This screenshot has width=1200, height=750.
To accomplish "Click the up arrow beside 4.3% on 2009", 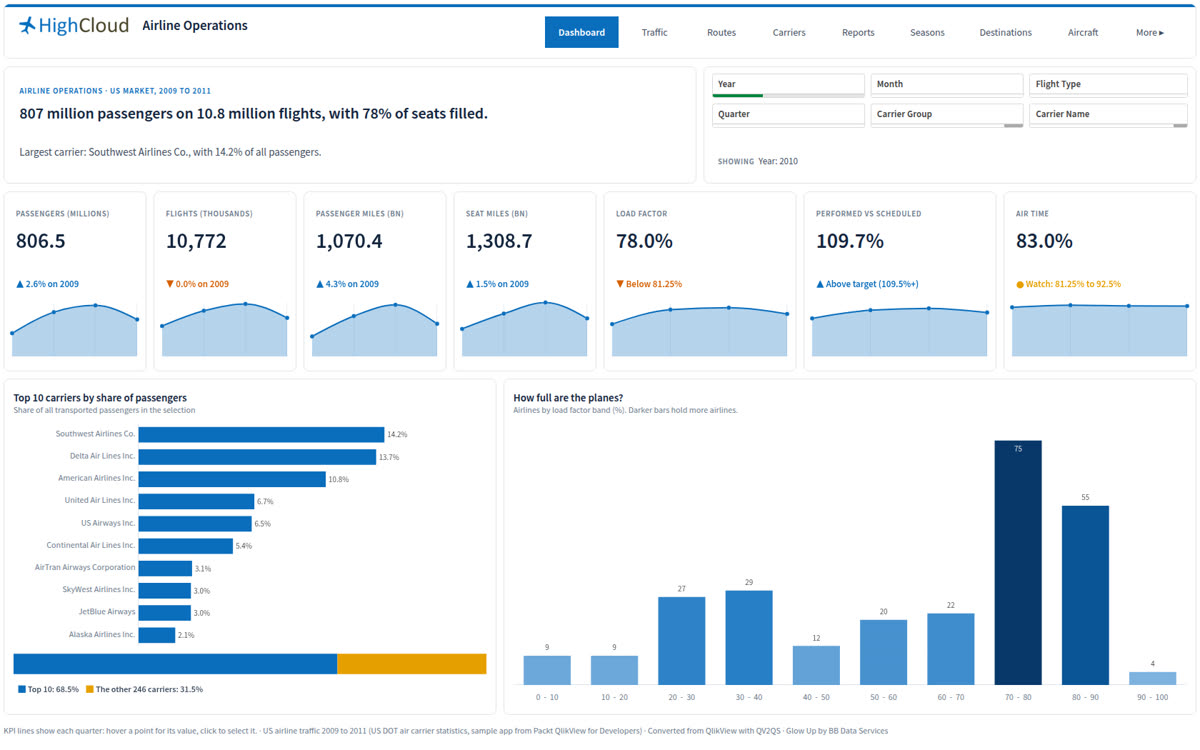I will 320,284.
